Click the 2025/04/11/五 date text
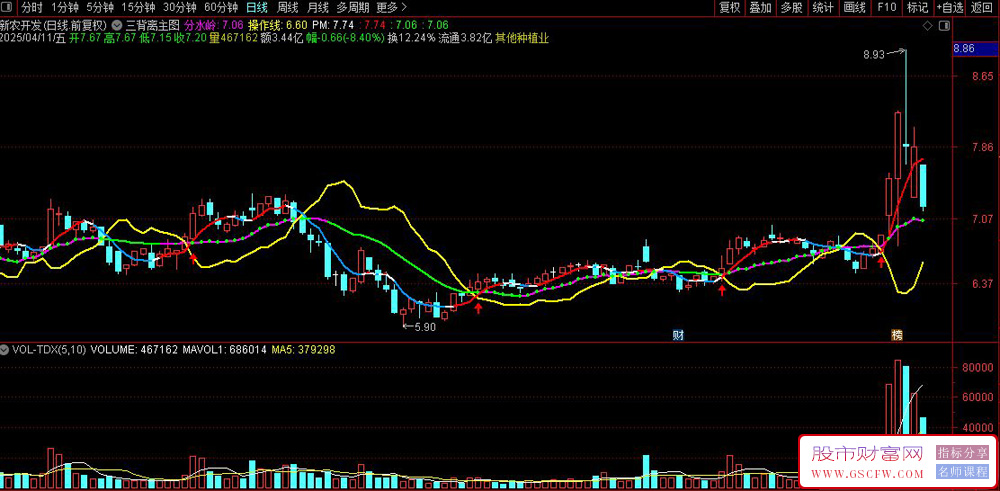 tap(33, 38)
